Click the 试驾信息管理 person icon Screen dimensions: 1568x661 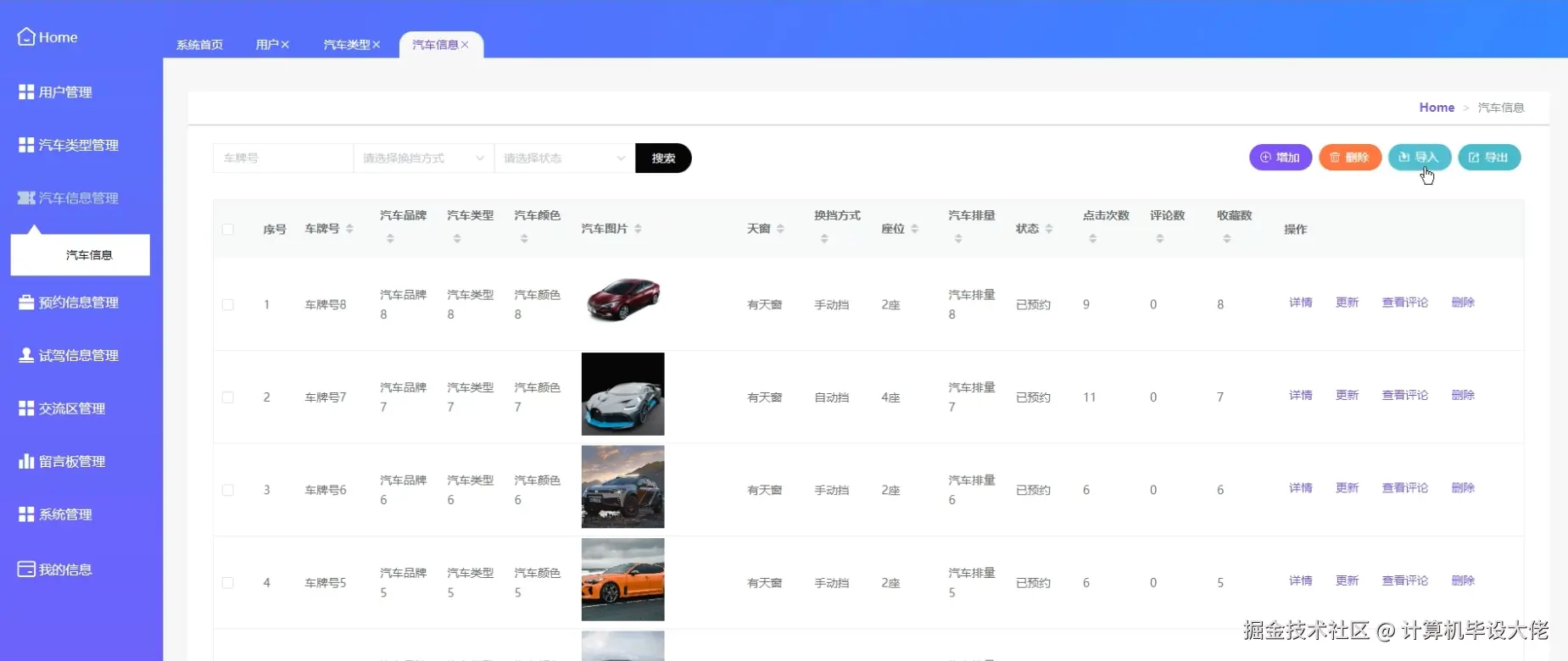point(26,355)
